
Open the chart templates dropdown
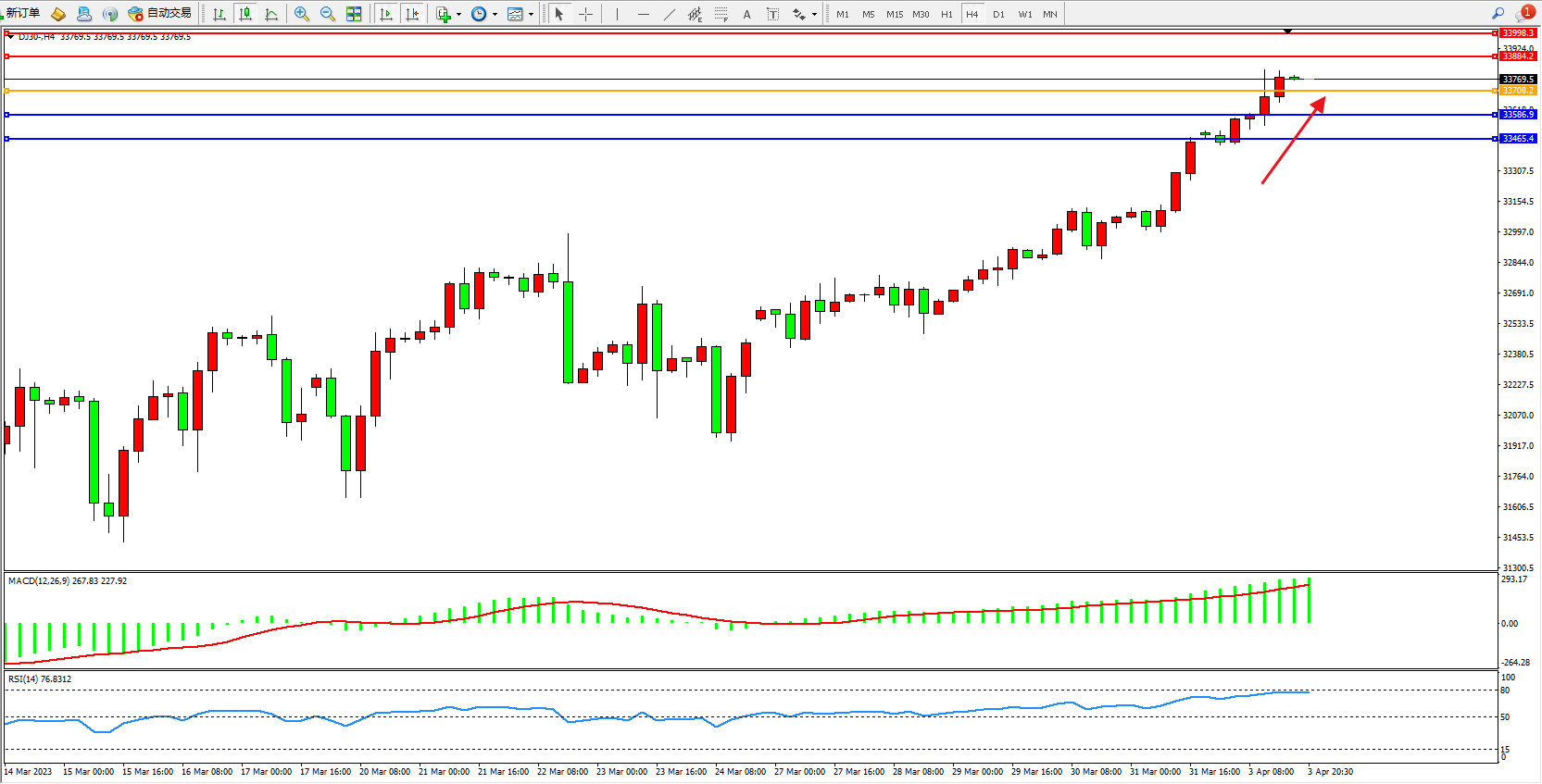(x=531, y=14)
